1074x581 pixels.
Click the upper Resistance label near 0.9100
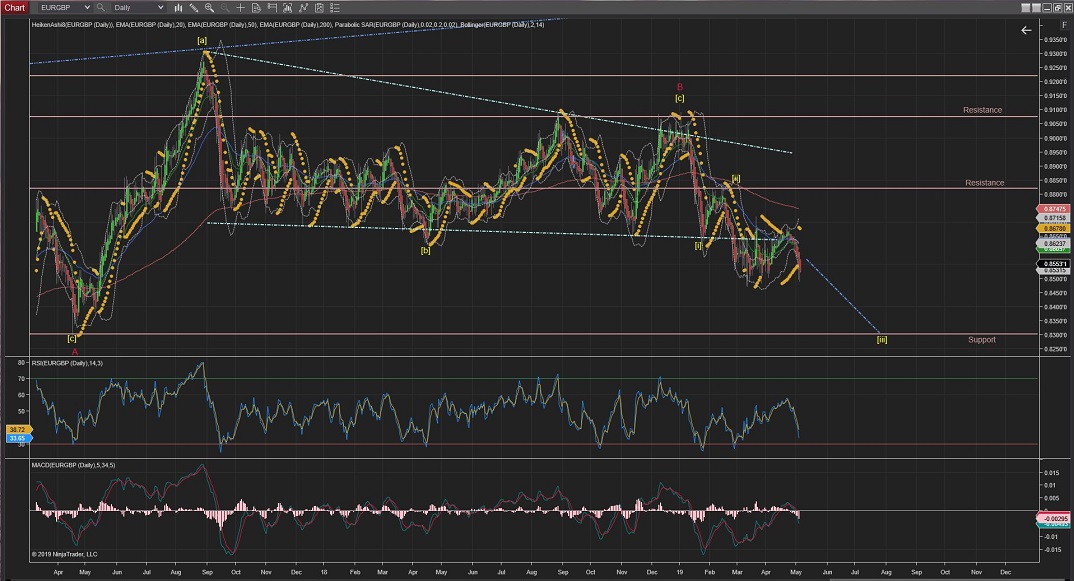pos(982,110)
